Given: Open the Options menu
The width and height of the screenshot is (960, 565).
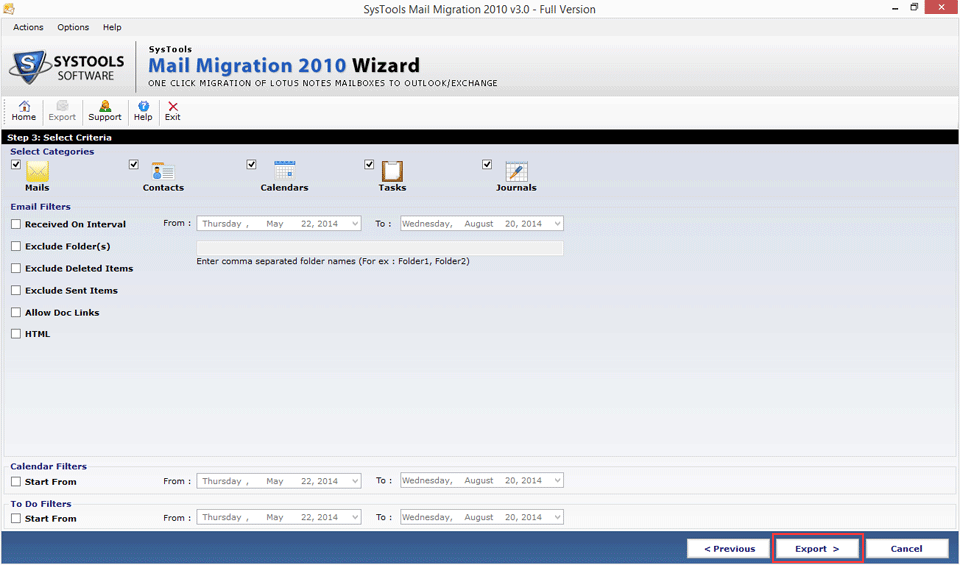Looking at the screenshot, I should tap(73, 27).
